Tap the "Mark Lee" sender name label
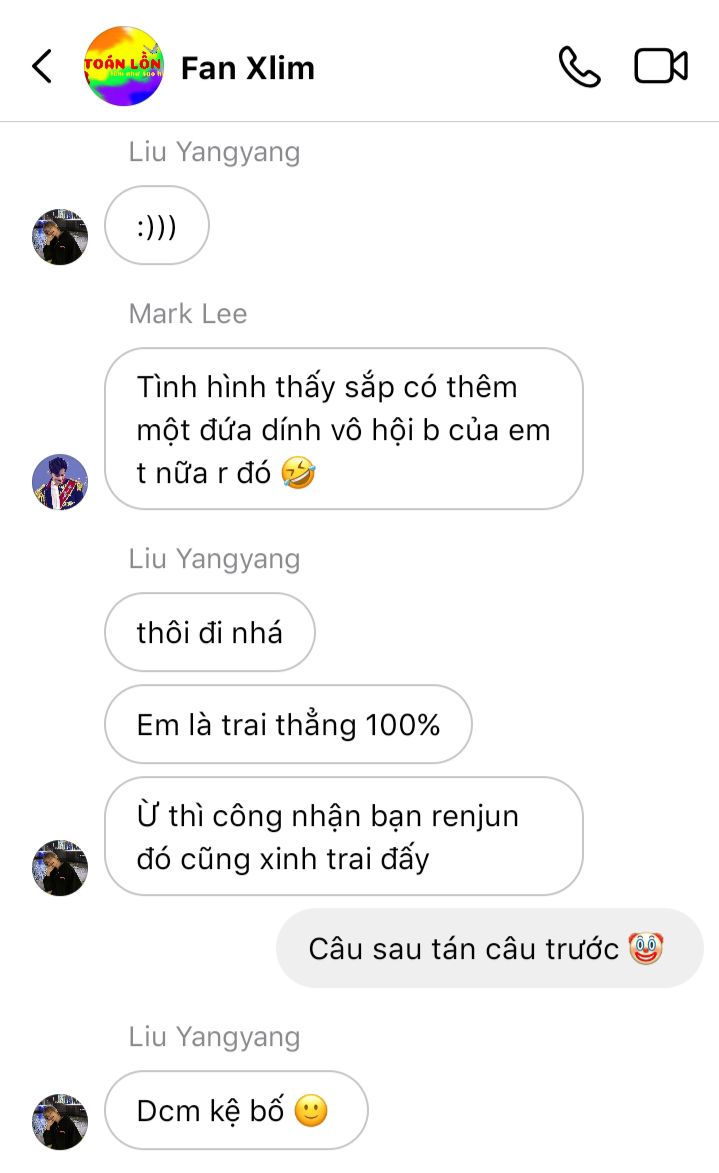This screenshot has width=719, height=1173. [x=188, y=313]
